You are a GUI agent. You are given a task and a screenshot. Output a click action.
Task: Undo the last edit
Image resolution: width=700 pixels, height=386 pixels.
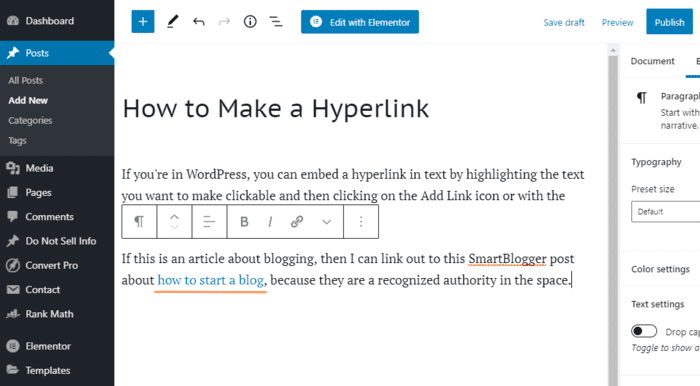pos(199,21)
